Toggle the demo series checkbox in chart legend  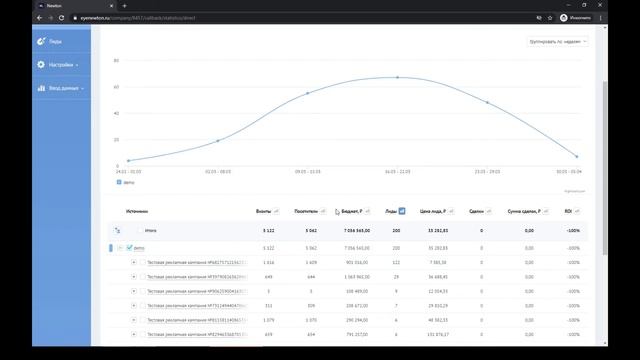[x=119, y=182]
